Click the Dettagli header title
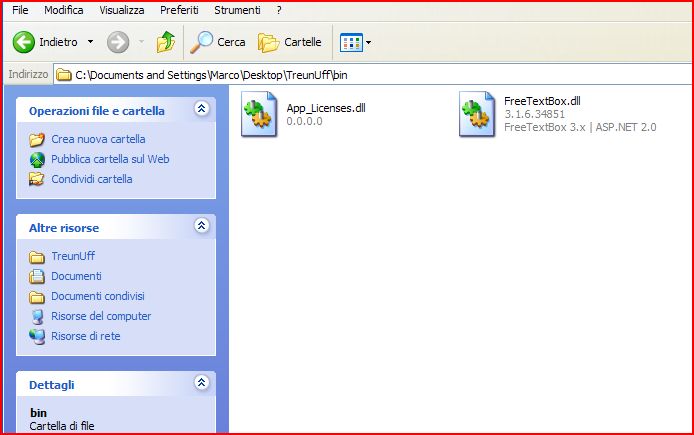The width and height of the screenshot is (694, 435). pyautogui.click(x=51, y=385)
